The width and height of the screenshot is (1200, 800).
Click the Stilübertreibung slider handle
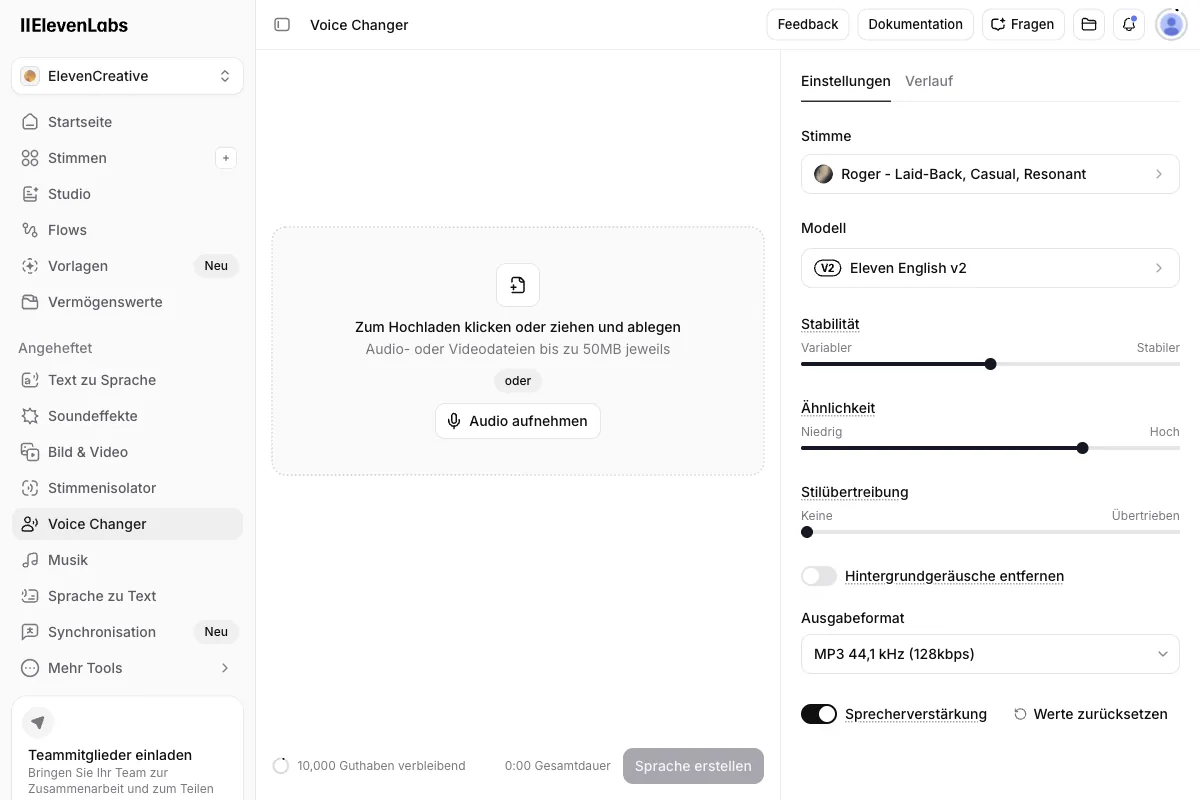[x=807, y=532]
